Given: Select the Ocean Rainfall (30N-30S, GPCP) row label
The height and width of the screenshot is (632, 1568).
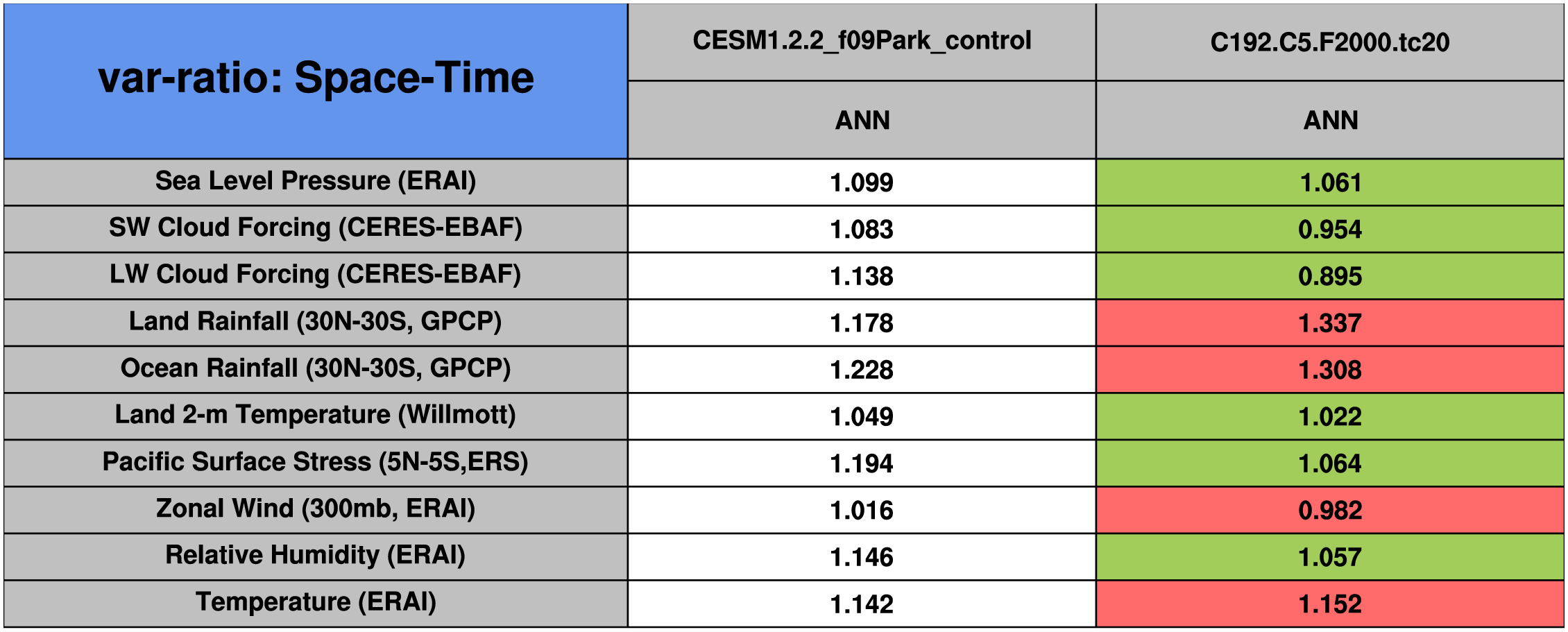Looking at the screenshot, I should click(x=316, y=368).
